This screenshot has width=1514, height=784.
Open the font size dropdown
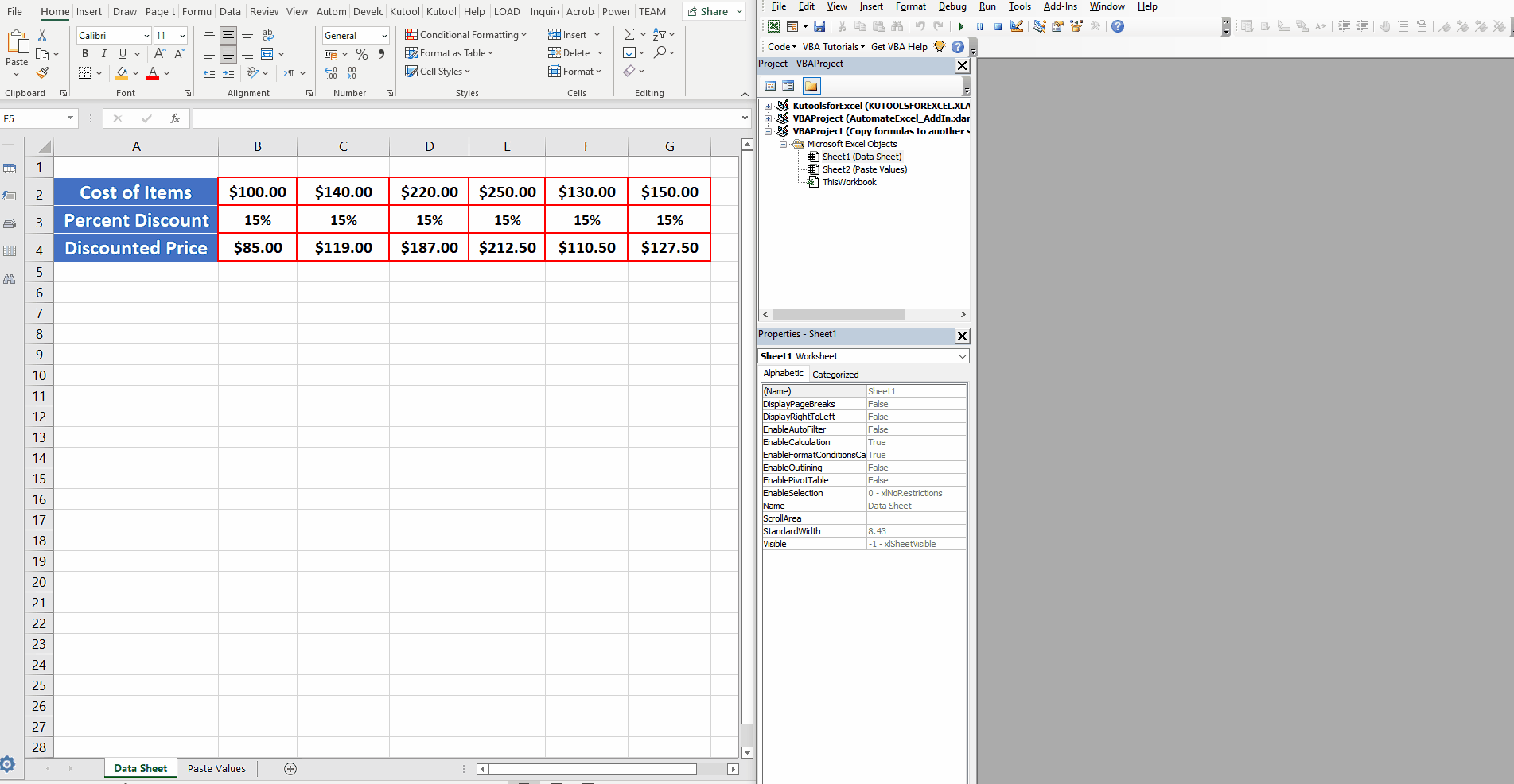click(181, 35)
